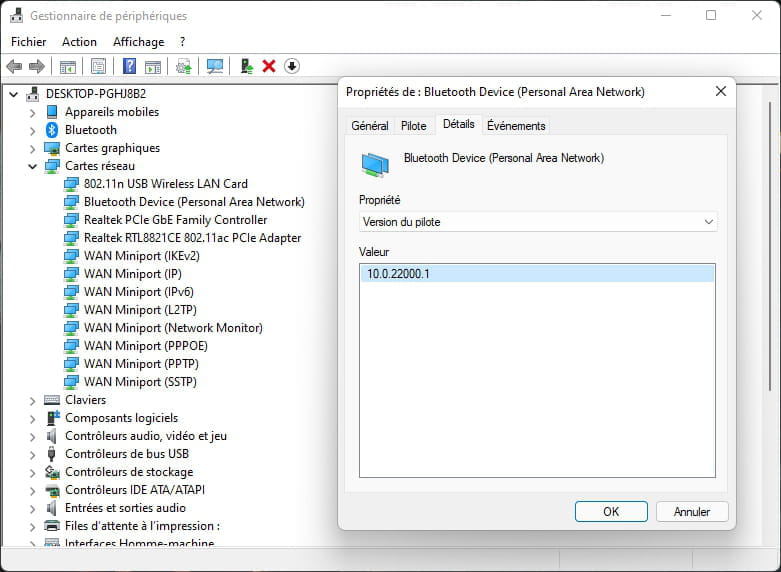Click the network device icon in properties dialog
The image size is (781, 572).
[375, 165]
